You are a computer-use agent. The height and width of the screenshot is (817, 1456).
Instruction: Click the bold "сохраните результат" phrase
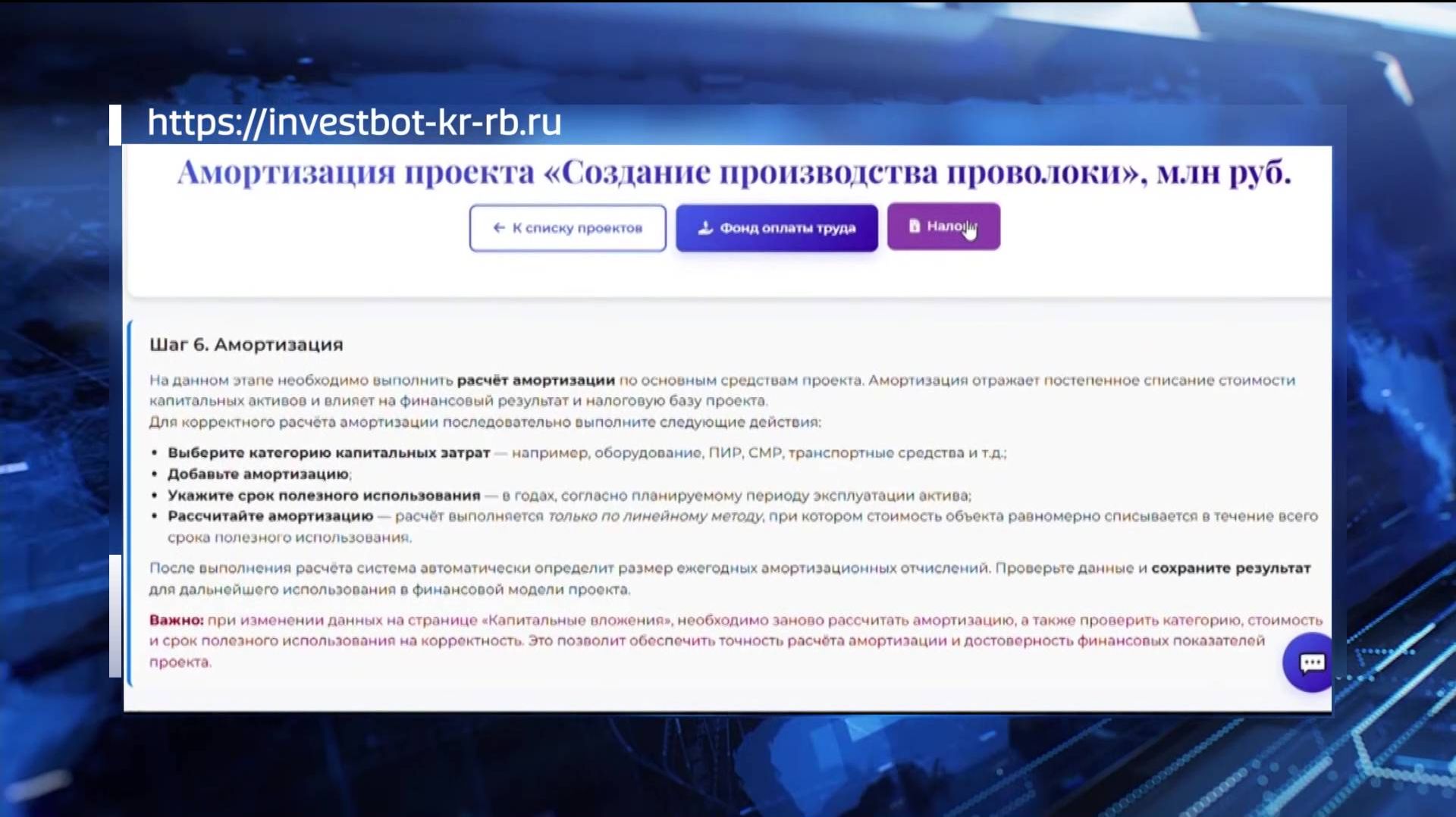[x=1231, y=568]
